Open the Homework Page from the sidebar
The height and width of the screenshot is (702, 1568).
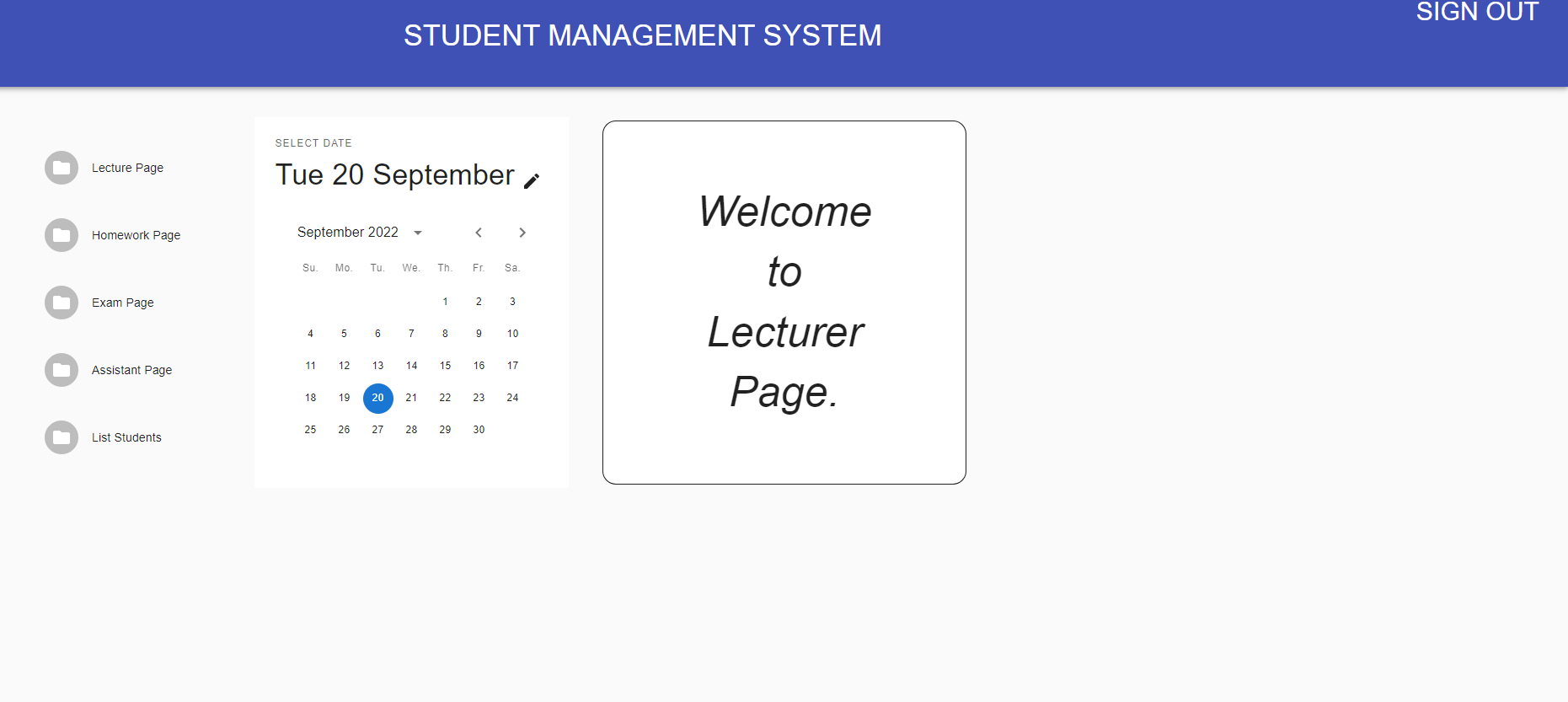(136, 235)
